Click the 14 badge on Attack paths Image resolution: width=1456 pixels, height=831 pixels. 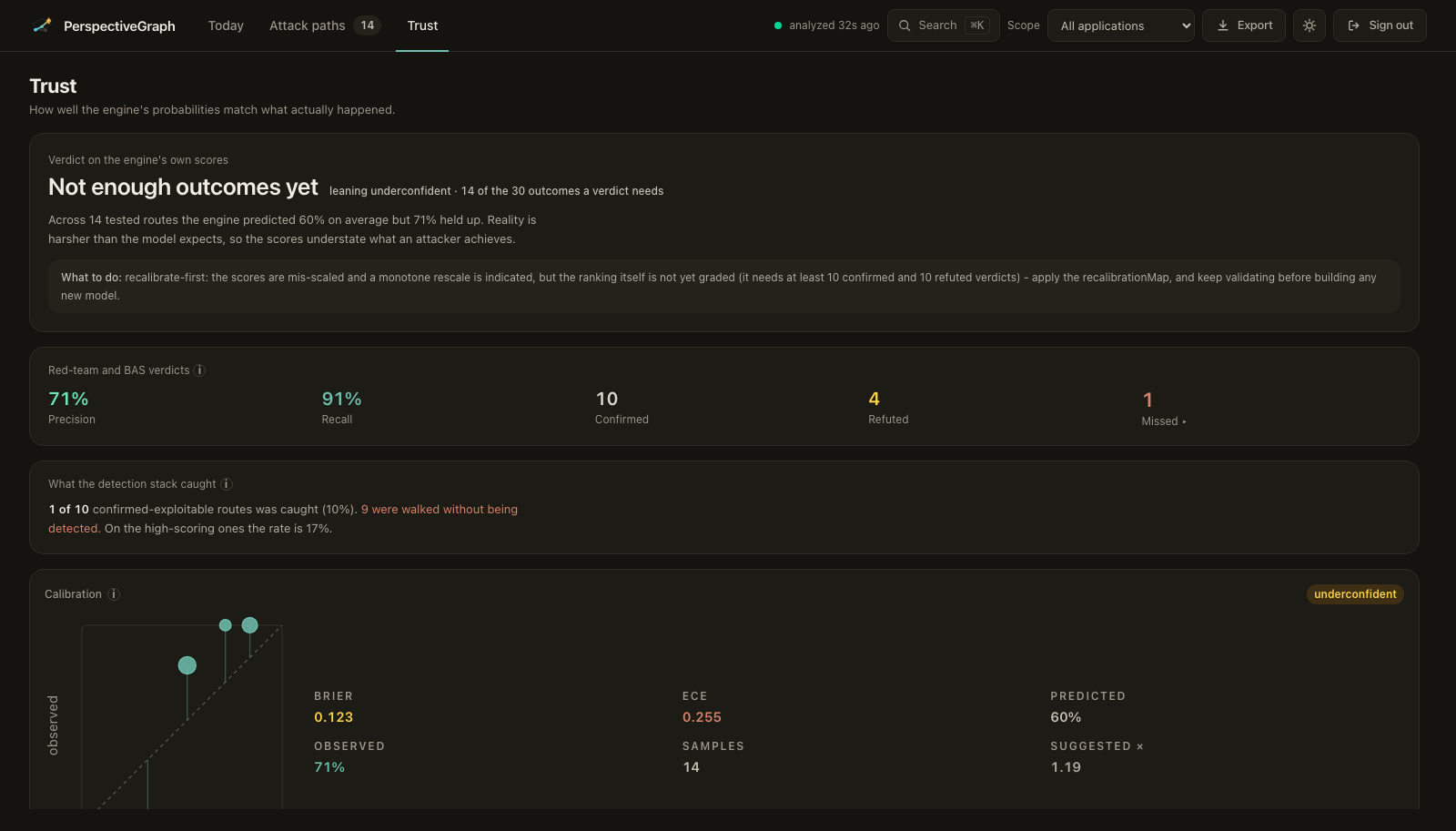pos(368,25)
